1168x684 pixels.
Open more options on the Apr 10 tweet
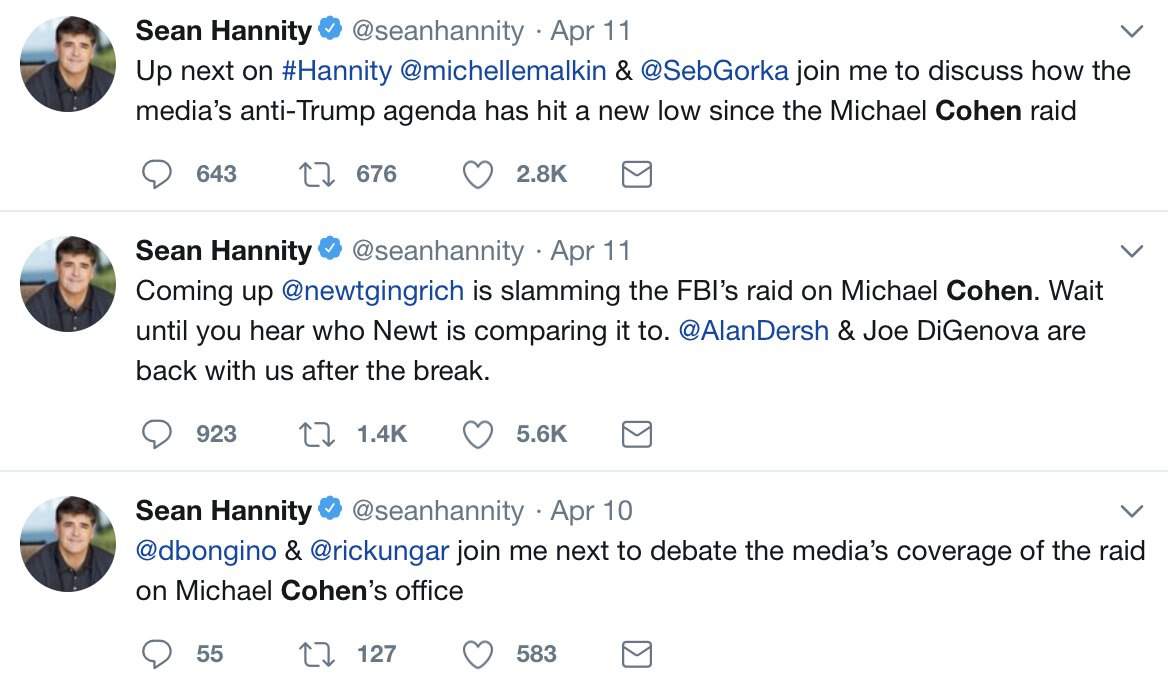1131,511
